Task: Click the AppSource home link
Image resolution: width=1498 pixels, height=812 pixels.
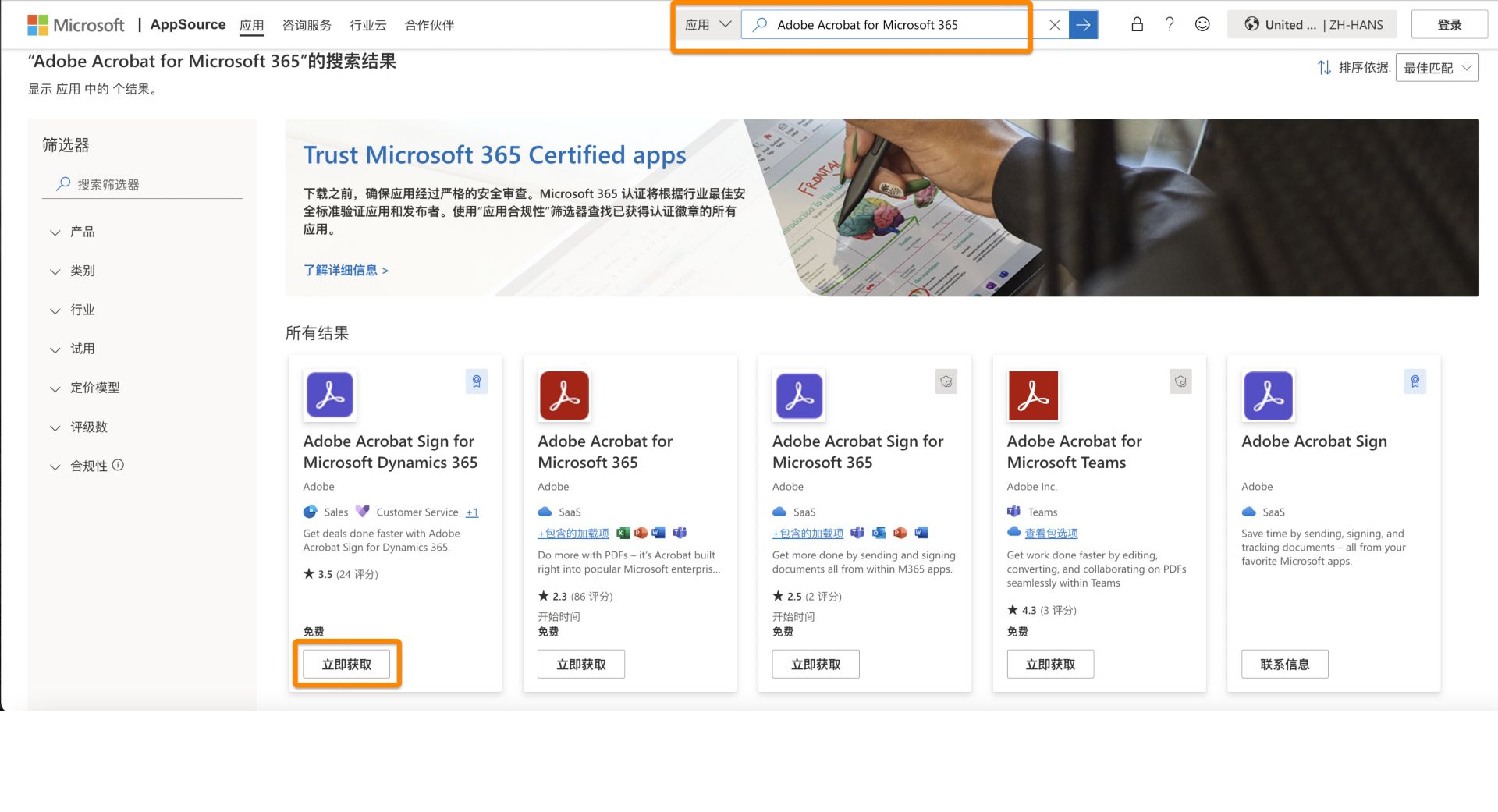Action: click(x=188, y=24)
